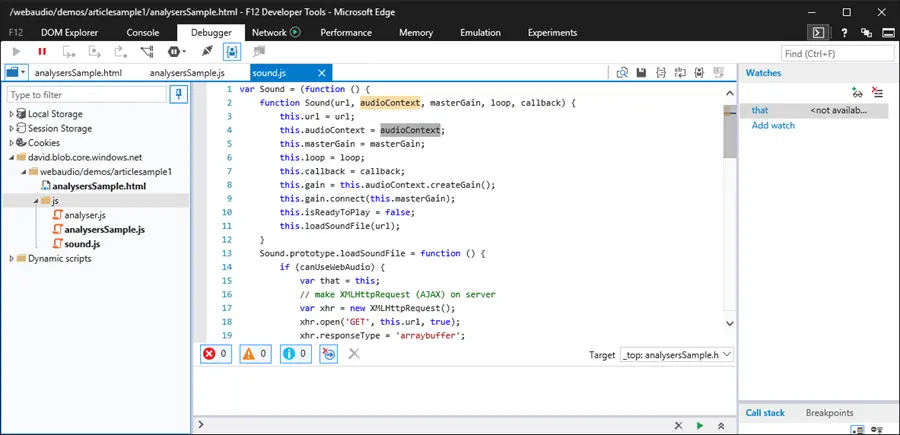This screenshot has width=900, height=435.
Task: Open the Console tab
Action: coord(143,33)
